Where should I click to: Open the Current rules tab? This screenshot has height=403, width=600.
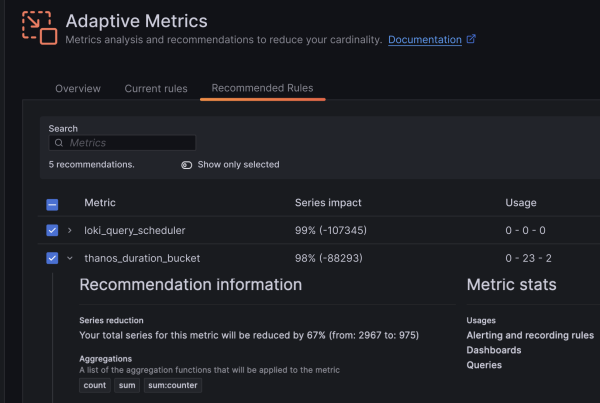tap(156, 89)
